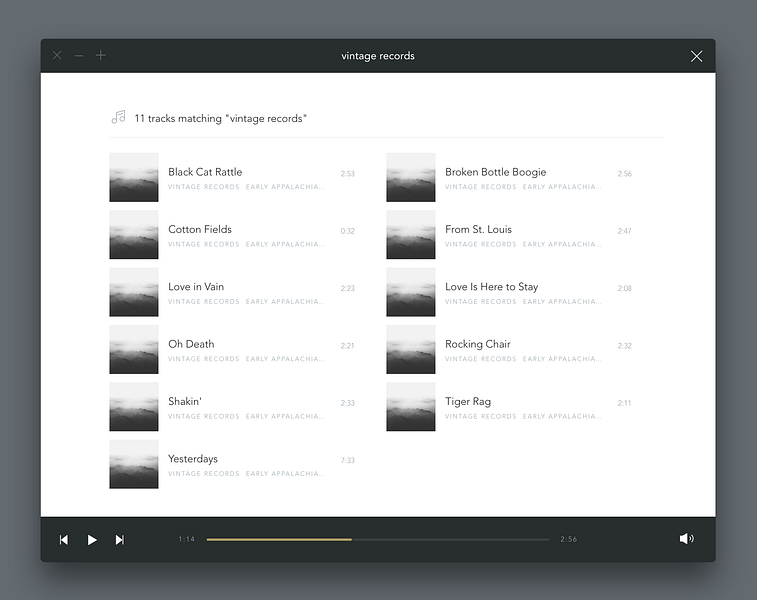757x600 pixels.
Task: Play the track 'Oh Death'
Action: (191, 344)
